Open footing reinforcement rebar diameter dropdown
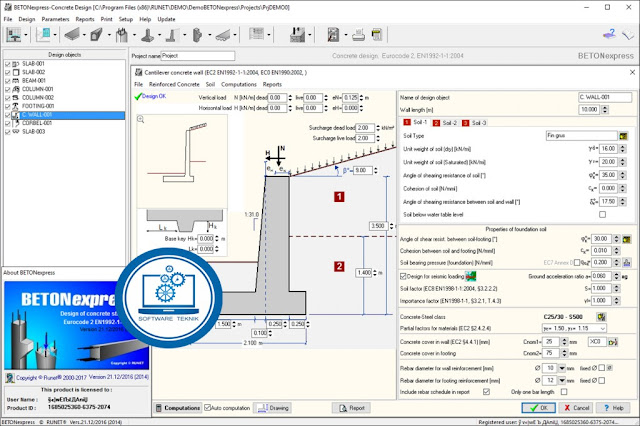Screen dimensions: 640x426 click(x=562, y=380)
